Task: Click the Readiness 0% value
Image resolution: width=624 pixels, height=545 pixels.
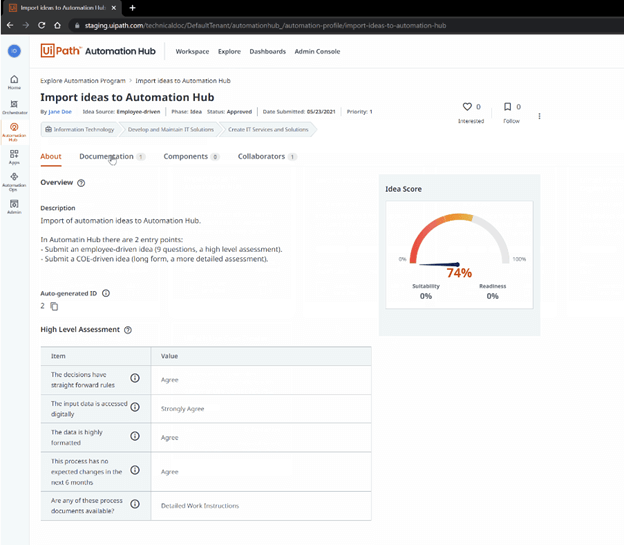Action: (x=493, y=296)
